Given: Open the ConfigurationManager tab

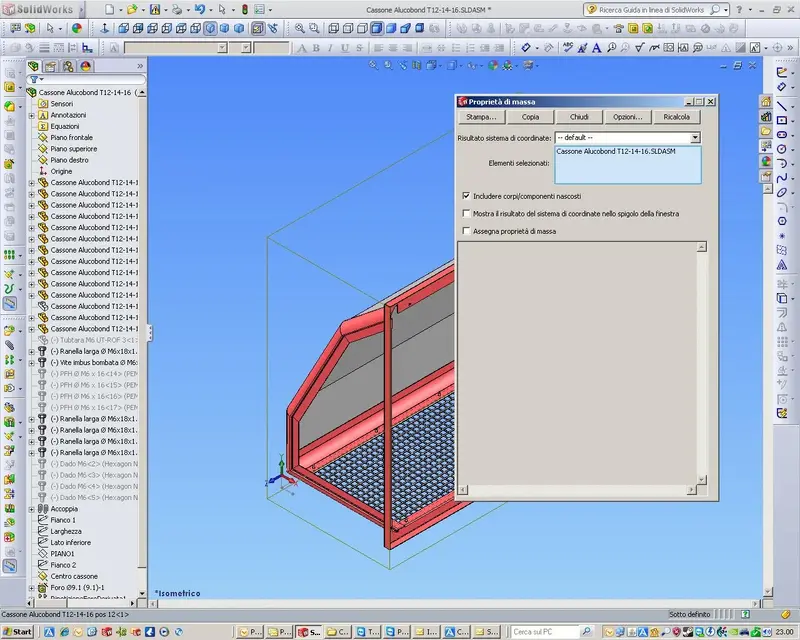Looking at the screenshot, I should point(68,66).
